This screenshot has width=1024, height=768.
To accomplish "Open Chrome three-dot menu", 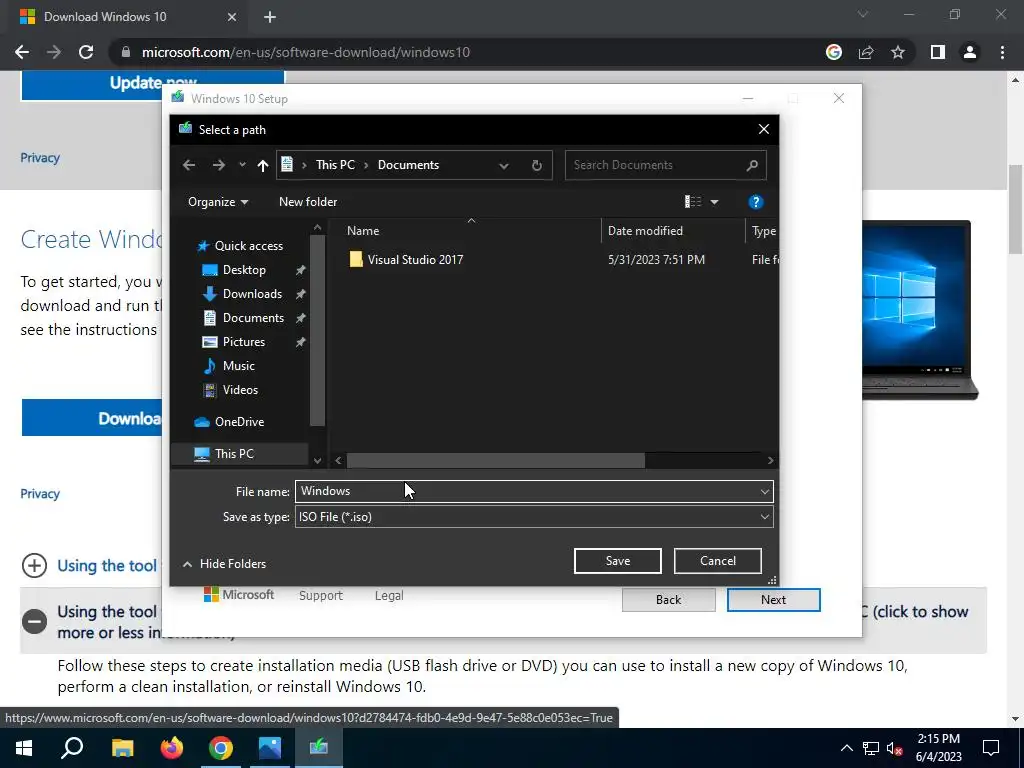I will [1002, 52].
